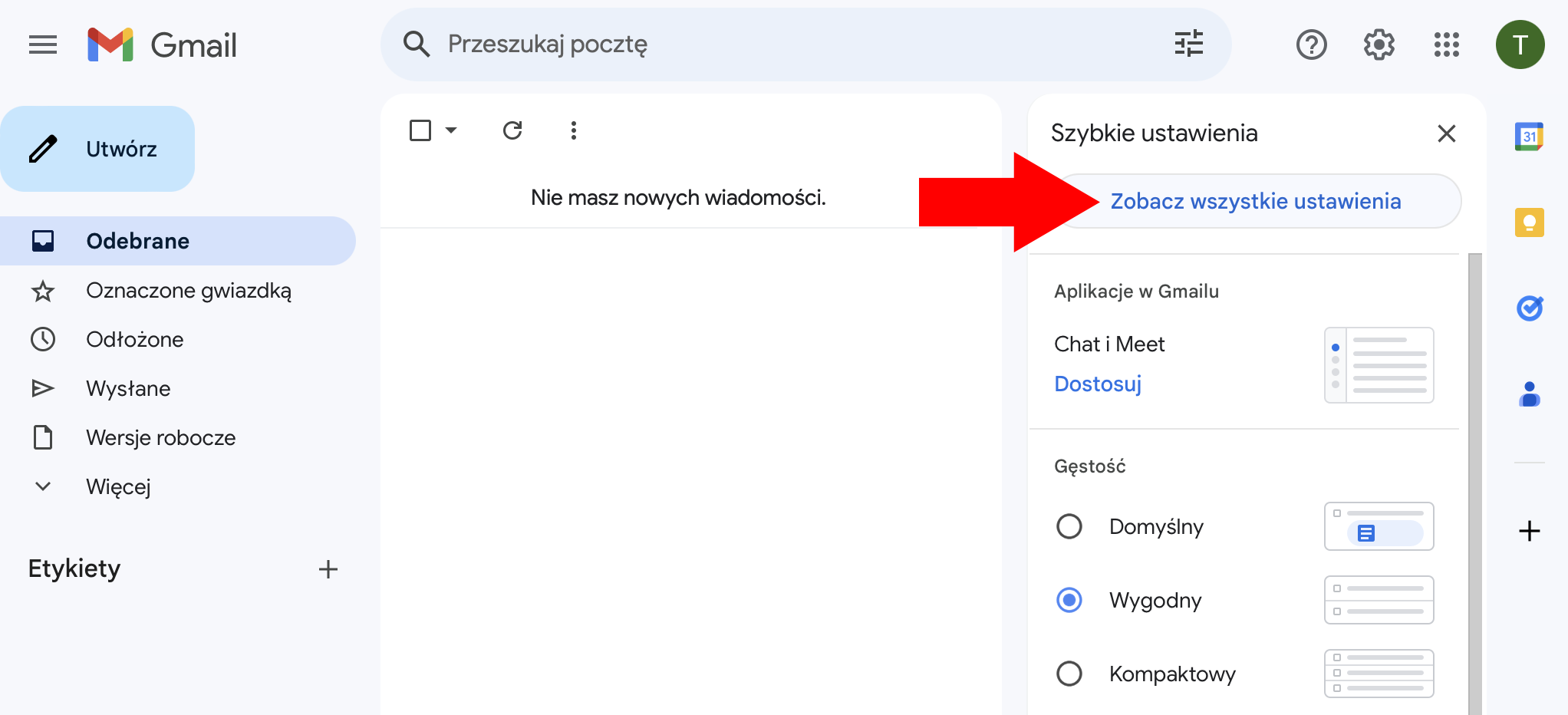1568x715 pixels.
Task: Select the Wygodny density option
Action: [x=1069, y=600]
